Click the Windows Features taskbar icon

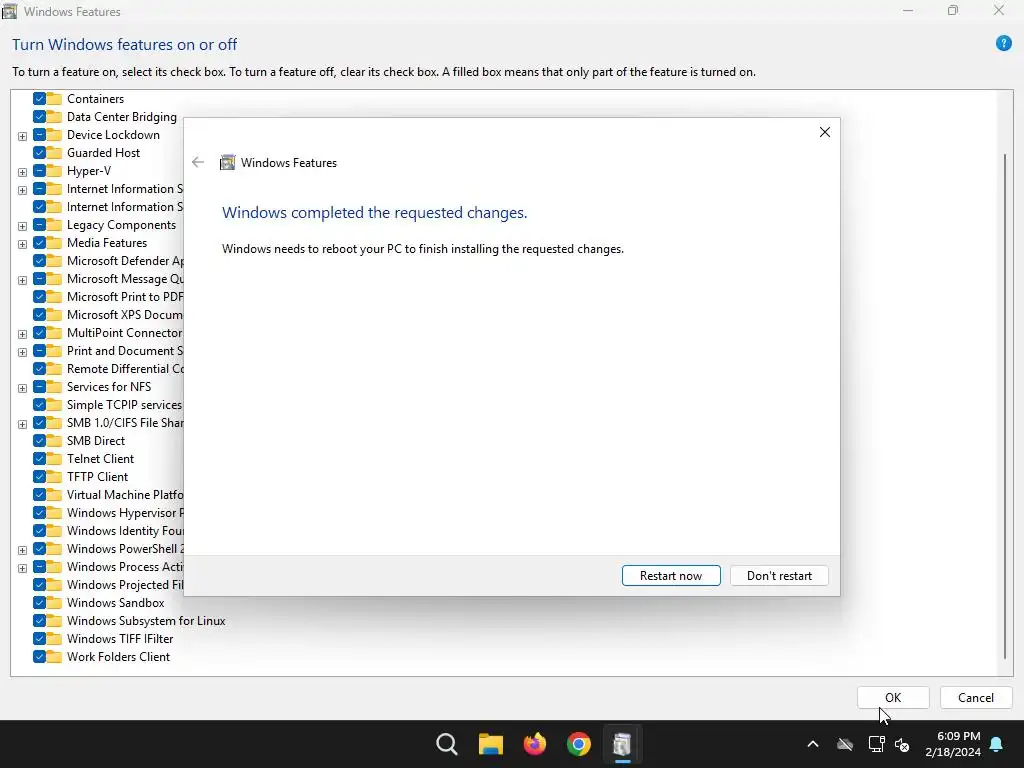click(x=622, y=744)
